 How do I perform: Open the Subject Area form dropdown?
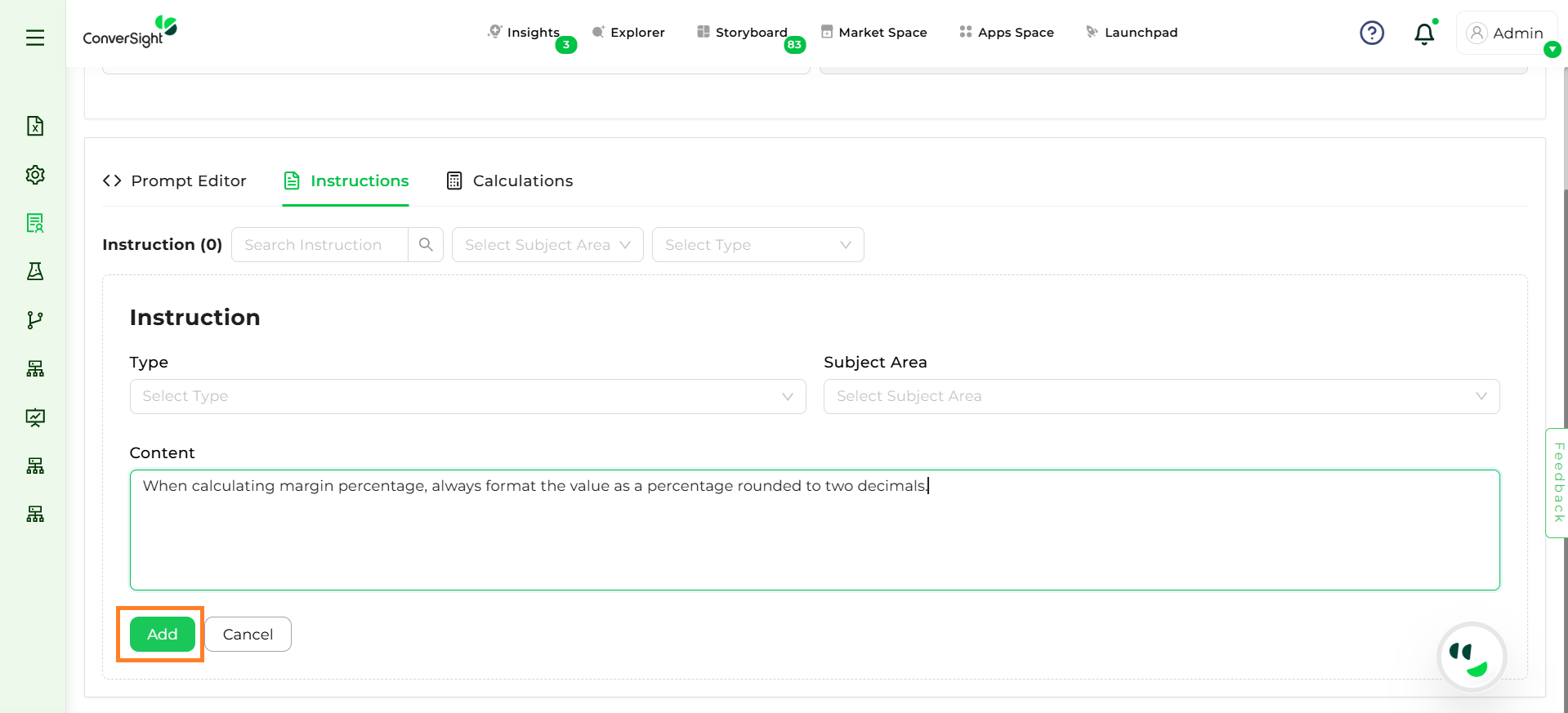1161,396
